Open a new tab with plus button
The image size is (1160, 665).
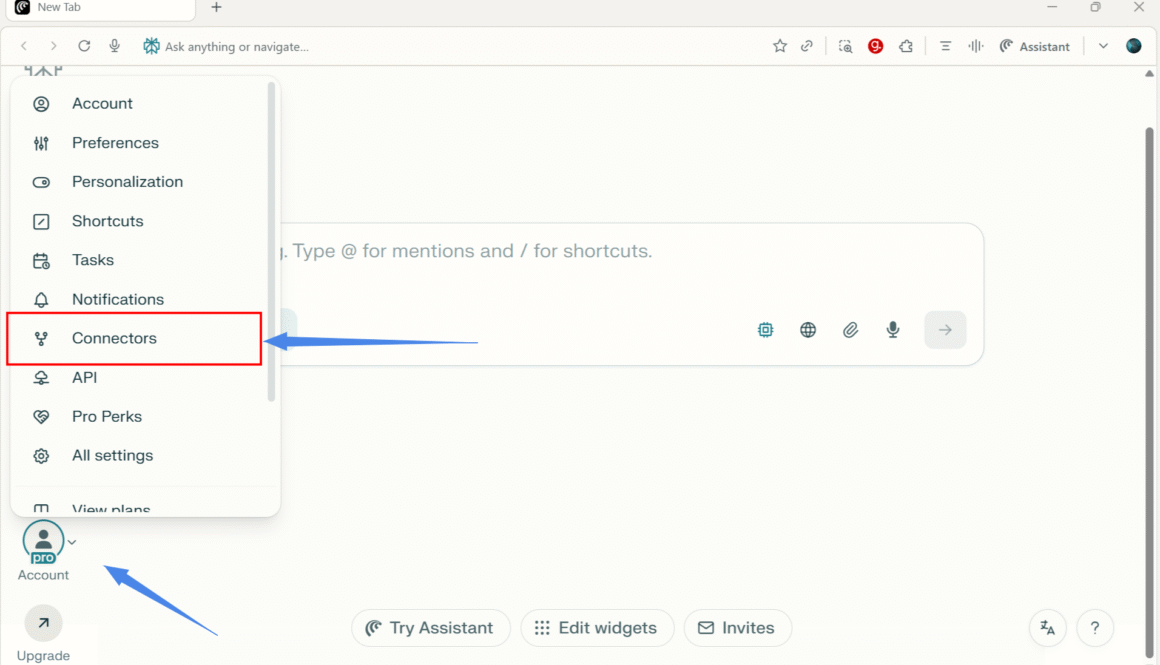tap(217, 8)
